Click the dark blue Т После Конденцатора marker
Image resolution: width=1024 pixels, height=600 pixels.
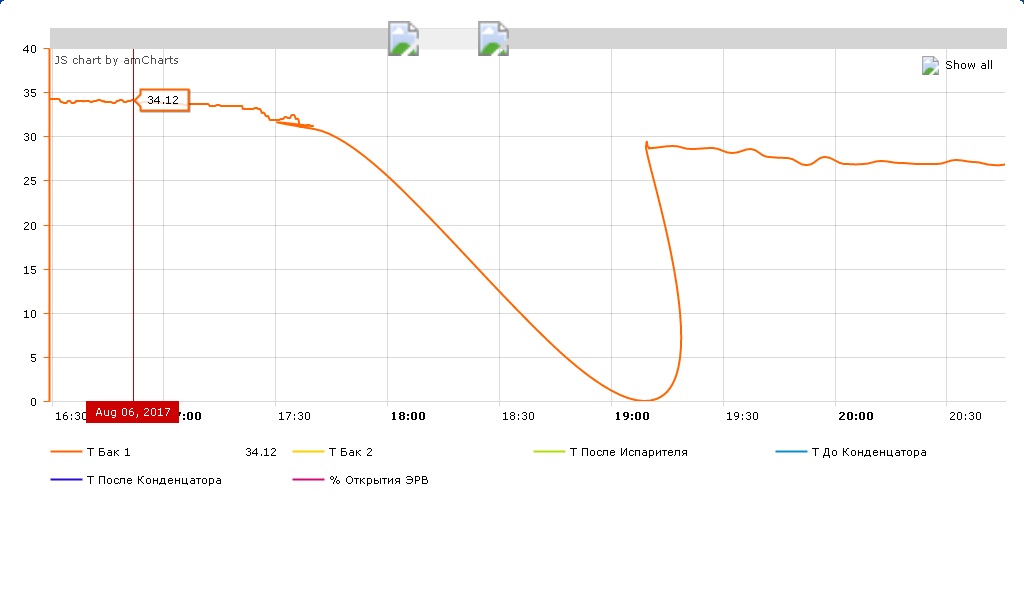tap(66, 480)
